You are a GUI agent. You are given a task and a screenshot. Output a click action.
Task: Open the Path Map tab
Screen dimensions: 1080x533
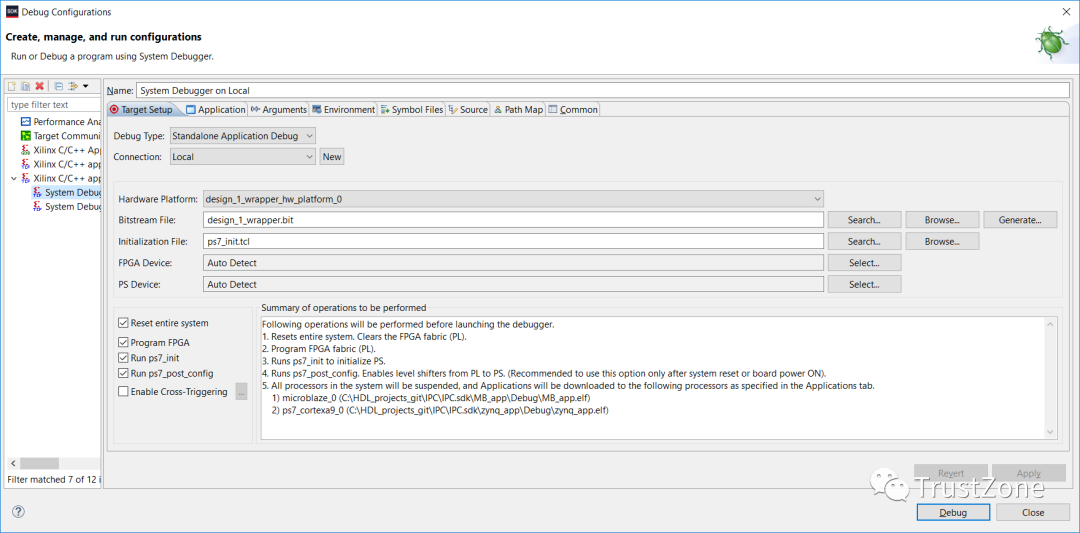point(518,109)
